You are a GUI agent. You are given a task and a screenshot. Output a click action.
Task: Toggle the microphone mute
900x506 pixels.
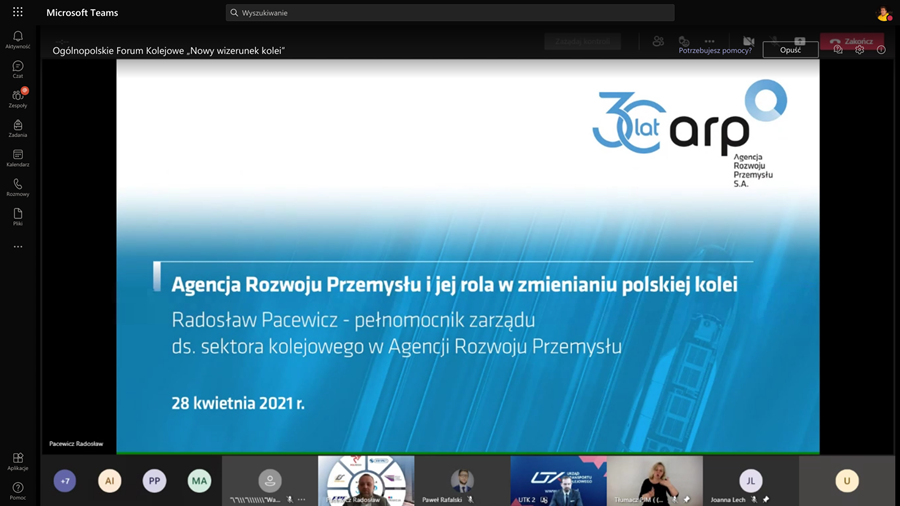point(774,41)
